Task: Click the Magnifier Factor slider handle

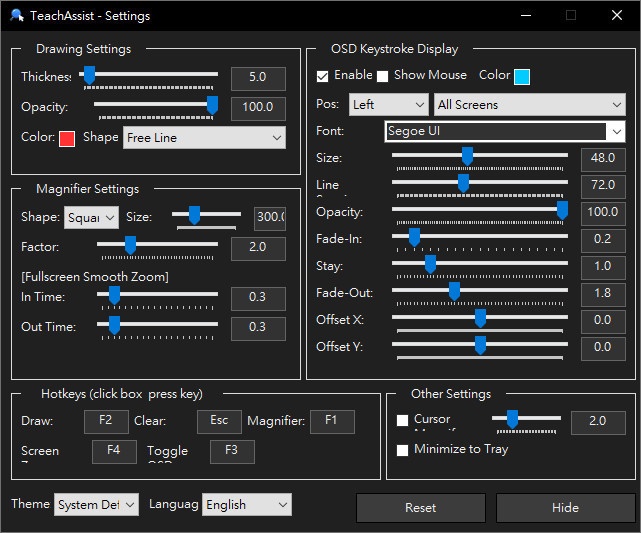Action: tap(130, 245)
